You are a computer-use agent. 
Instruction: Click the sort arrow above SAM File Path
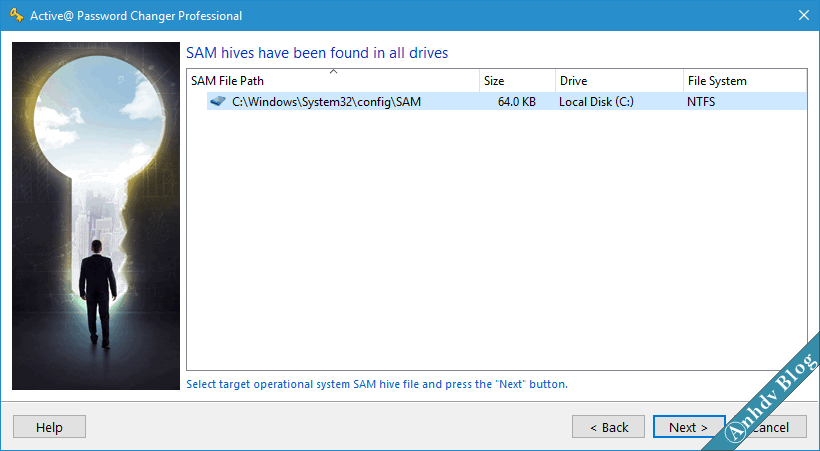click(x=333, y=72)
